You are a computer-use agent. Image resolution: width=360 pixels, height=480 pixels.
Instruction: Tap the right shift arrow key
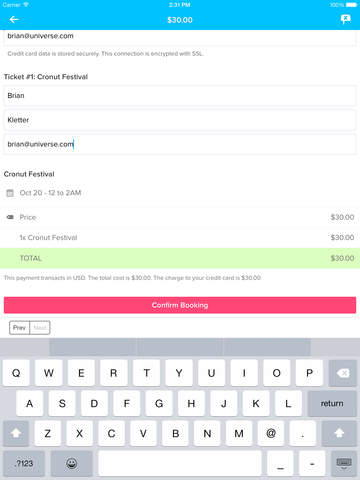point(339,433)
